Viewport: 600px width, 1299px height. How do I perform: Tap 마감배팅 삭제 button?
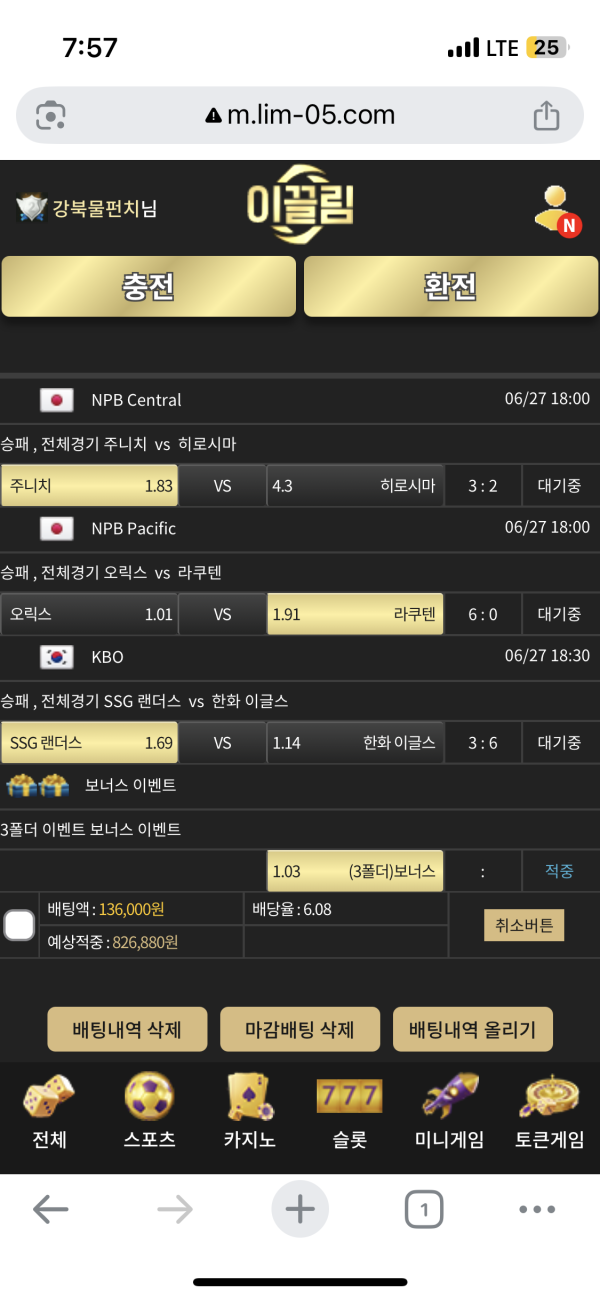click(x=300, y=1029)
